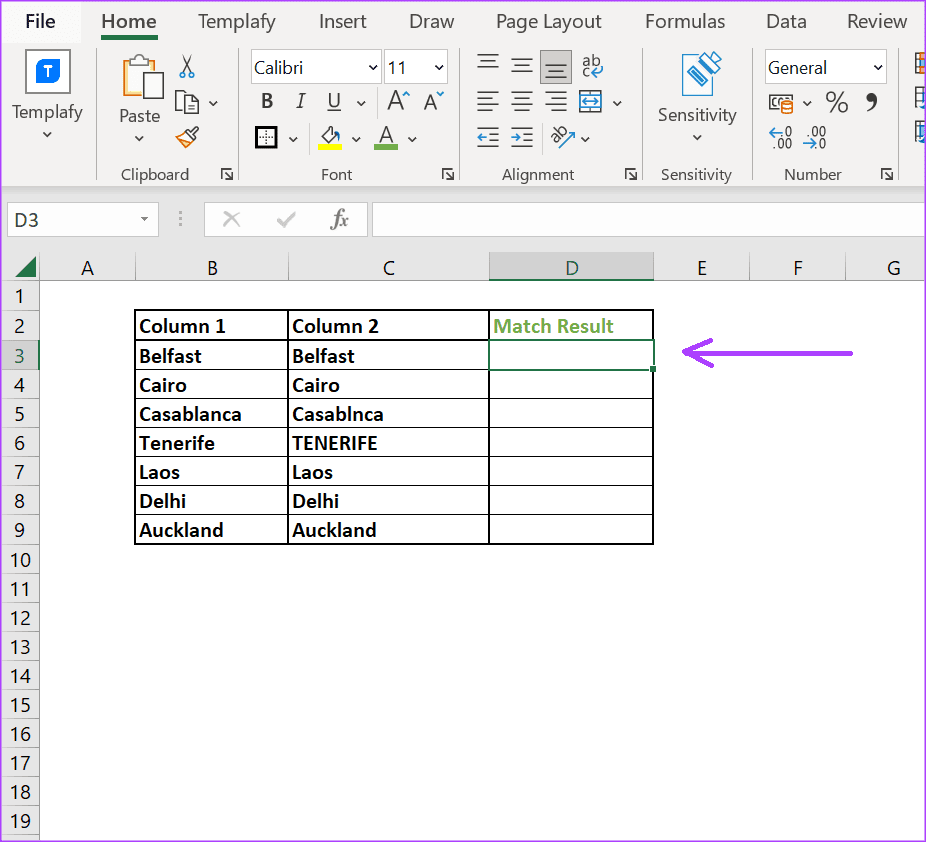Click Decrease Decimal icon
The image size is (926, 842).
pos(815,138)
